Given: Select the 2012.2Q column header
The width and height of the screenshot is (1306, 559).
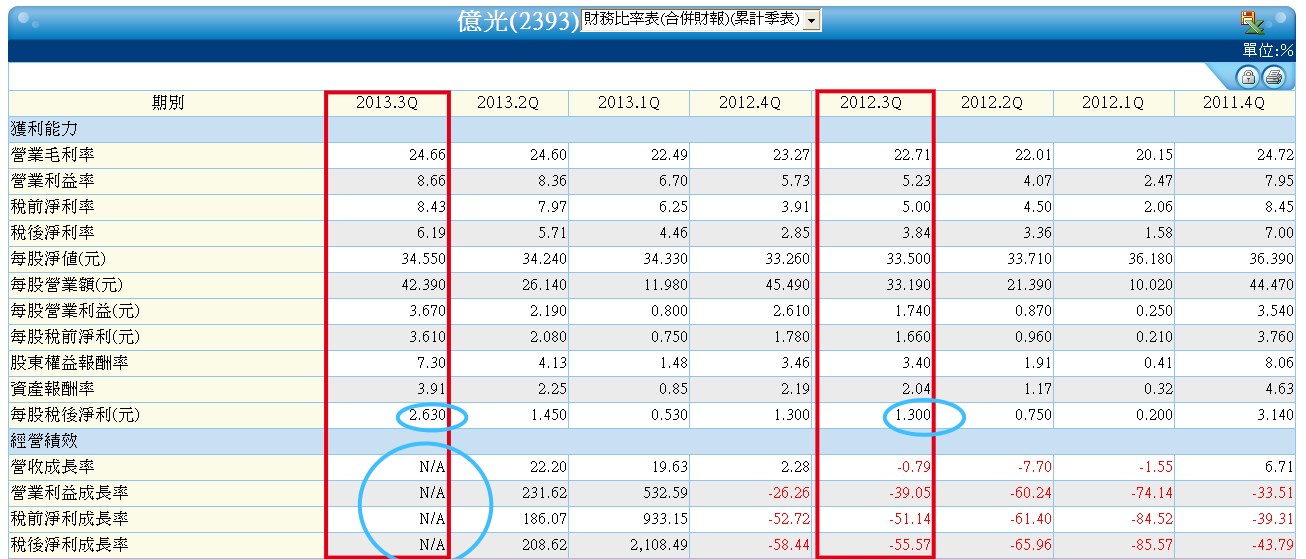Looking at the screenshot, I should [992, 103].
